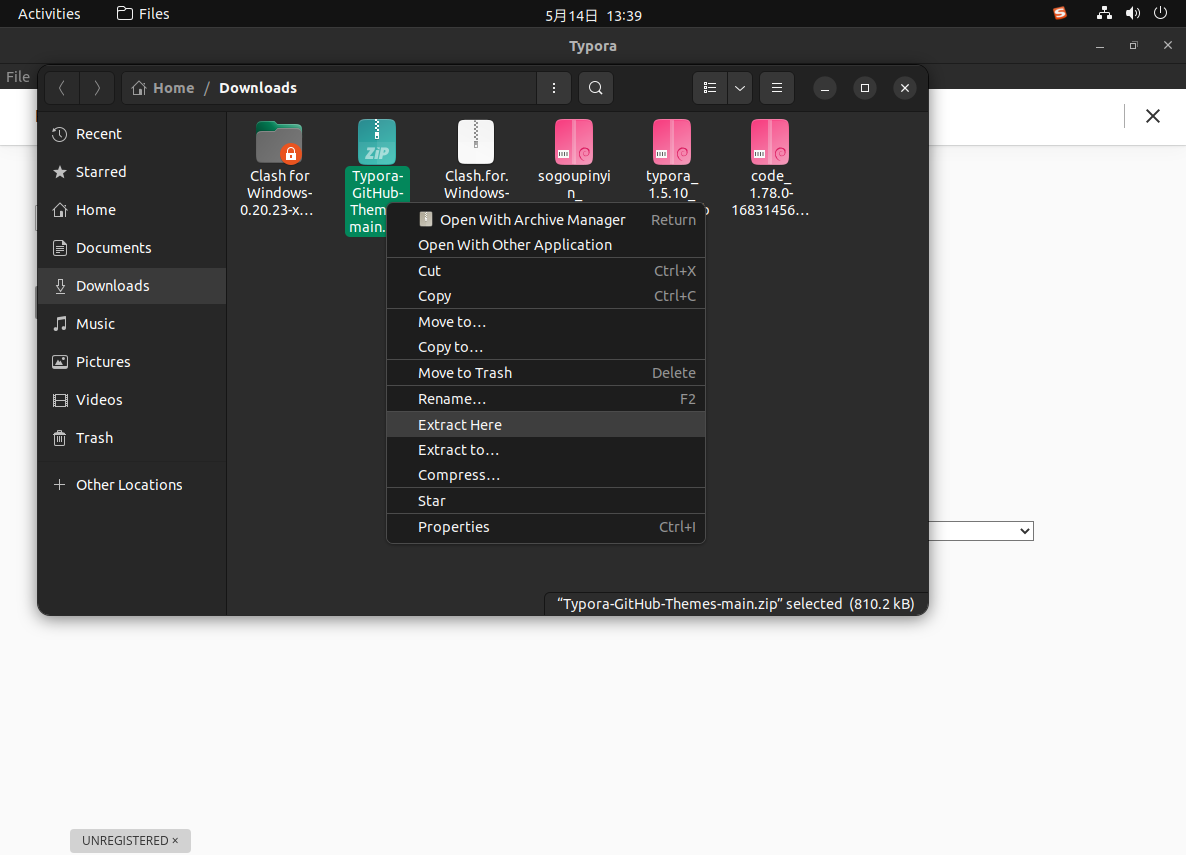Viewport: 1186px width, 855px height.
Task: Click Home in the path bar
Action: [163, 88]
